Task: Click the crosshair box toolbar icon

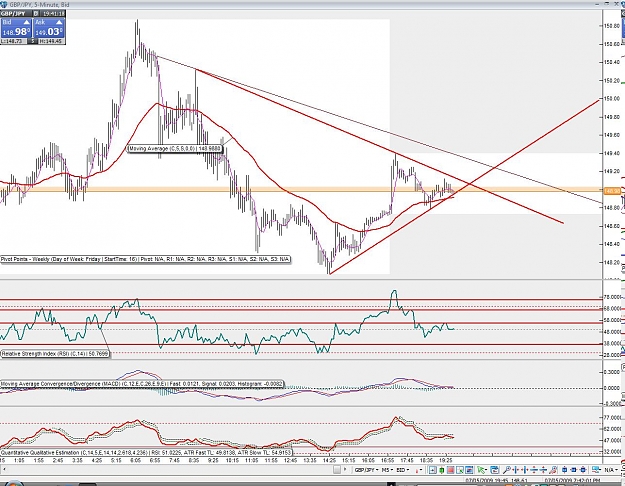Action: [x=433, y=470]
